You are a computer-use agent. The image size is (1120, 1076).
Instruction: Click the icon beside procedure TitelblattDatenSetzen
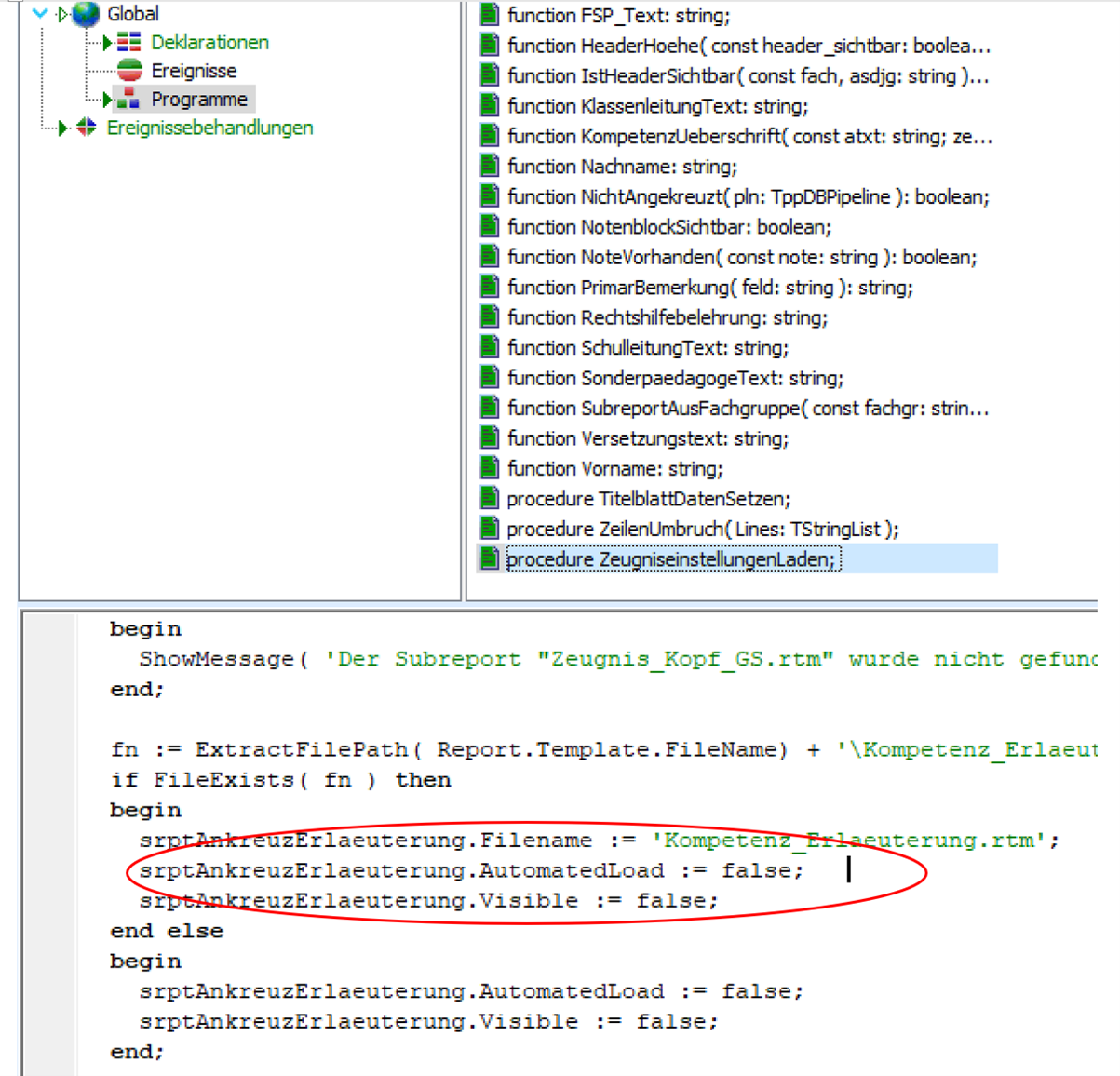coord(489,499)
